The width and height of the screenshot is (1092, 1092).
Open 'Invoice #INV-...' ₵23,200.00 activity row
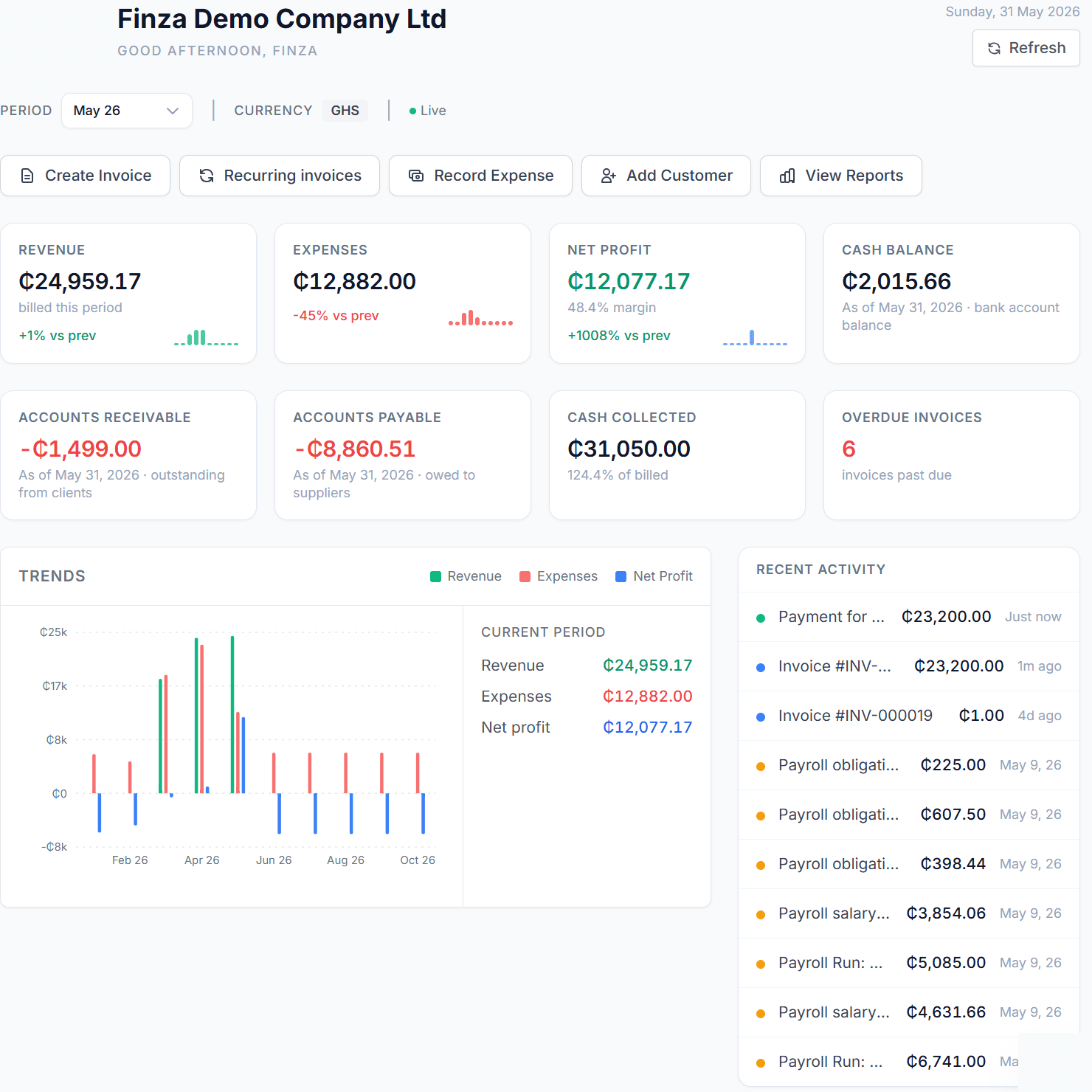coord(909,666)
